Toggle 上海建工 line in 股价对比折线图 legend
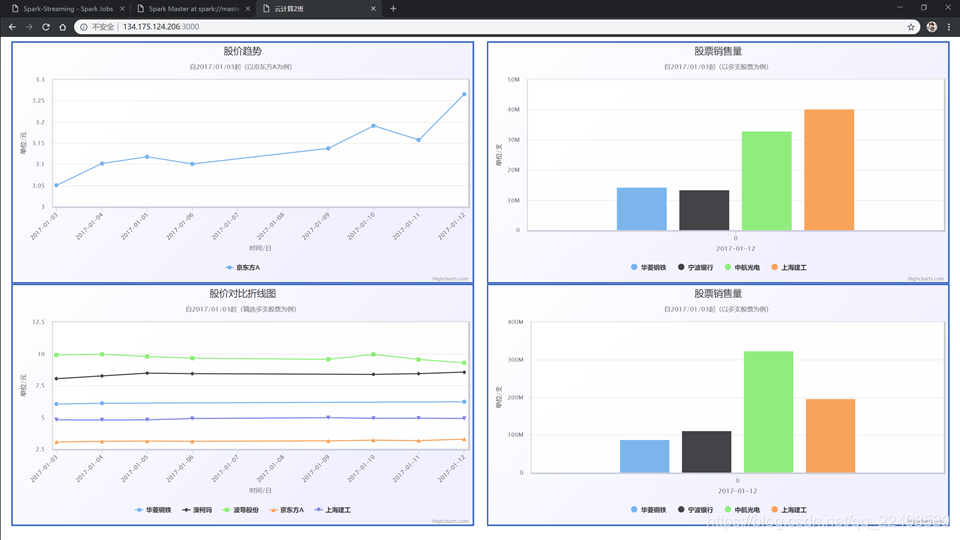The width and height of the screenshot is (960, 540). [x=332, y=510]
